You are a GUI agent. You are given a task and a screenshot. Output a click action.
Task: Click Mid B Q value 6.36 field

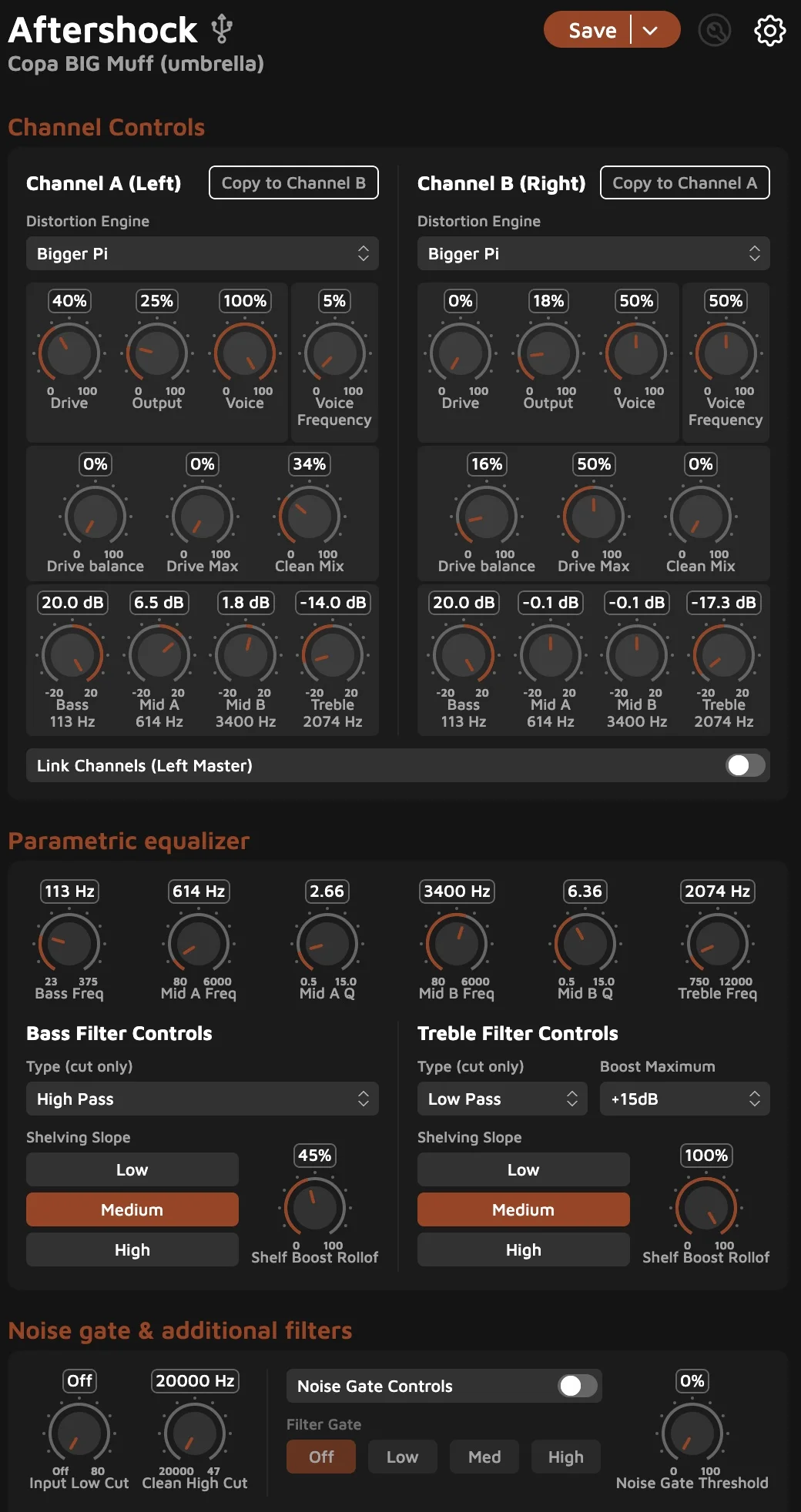tap(585, 891)
